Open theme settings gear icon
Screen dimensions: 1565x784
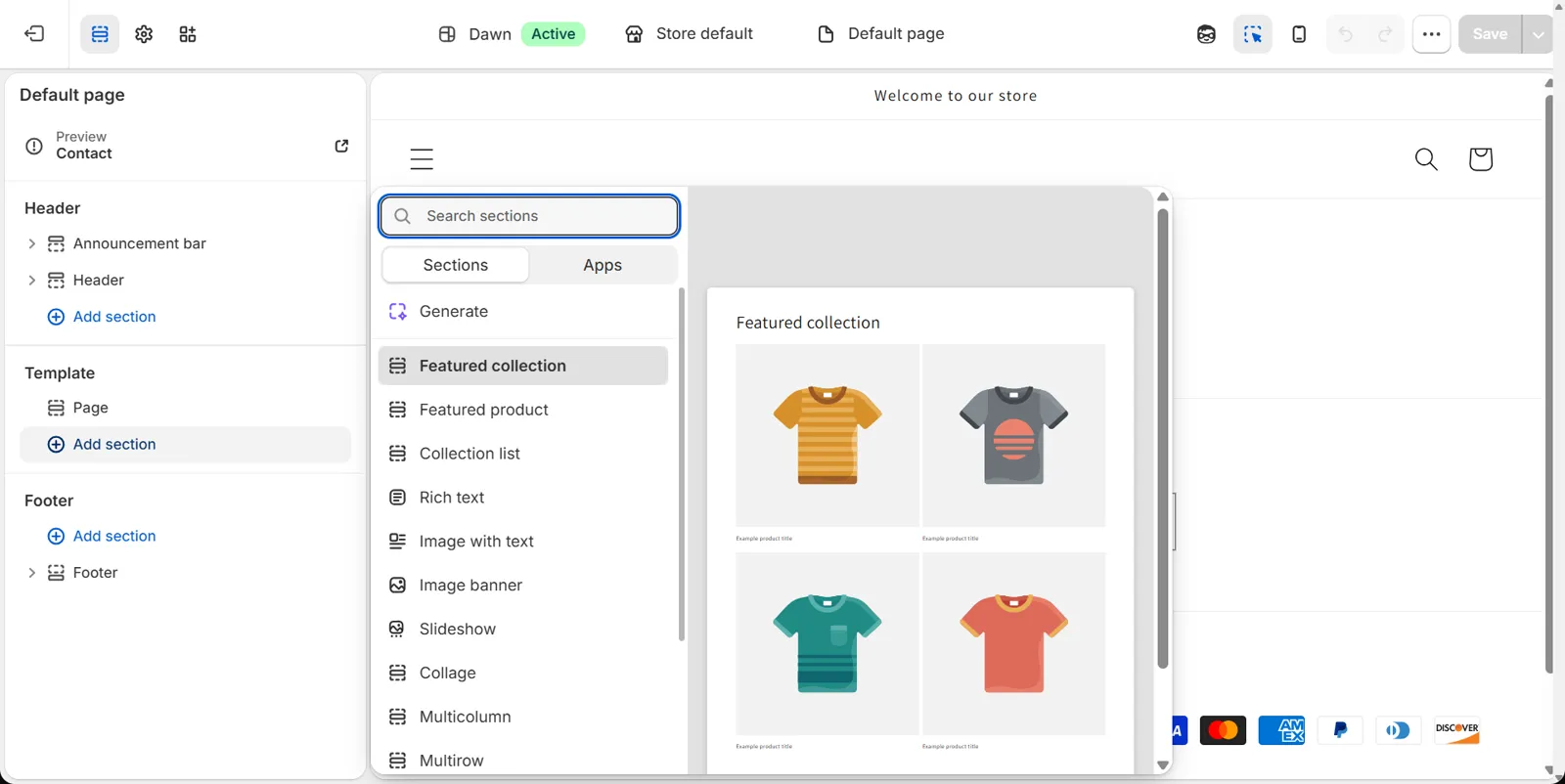[144, 34]
